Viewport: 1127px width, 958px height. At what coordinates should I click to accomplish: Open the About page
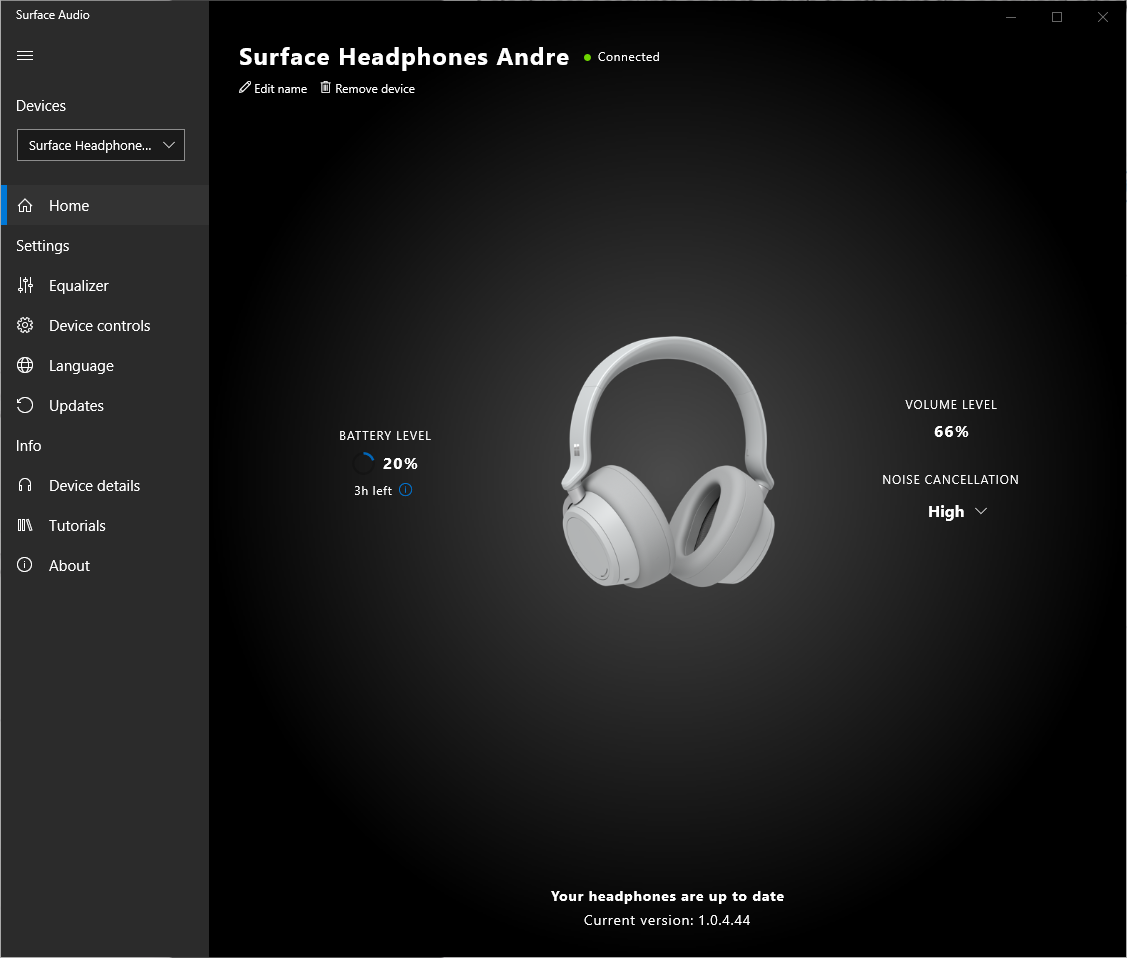coord(69,566)
